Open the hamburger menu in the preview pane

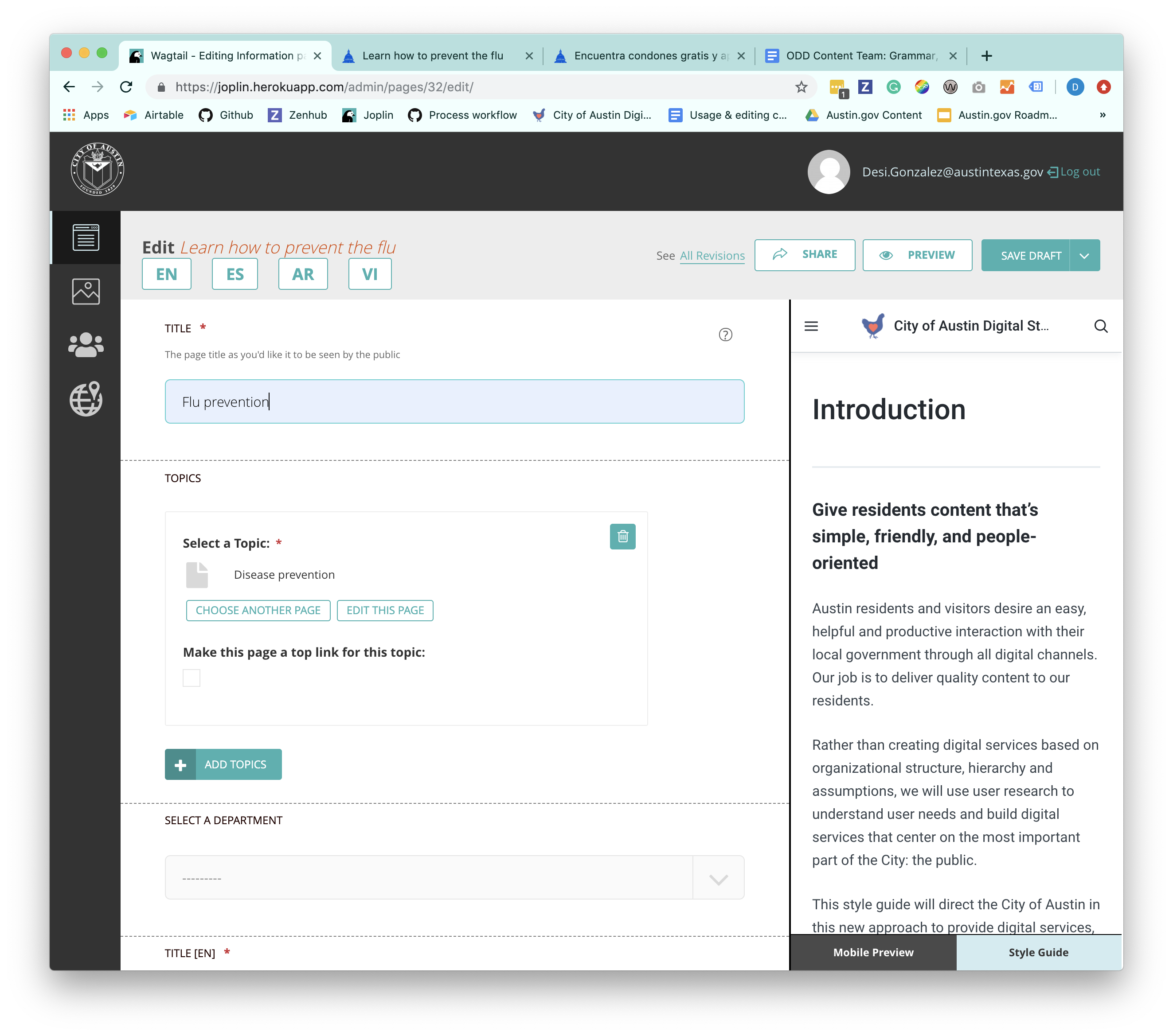pyautogui.click(x=811, y=326)
